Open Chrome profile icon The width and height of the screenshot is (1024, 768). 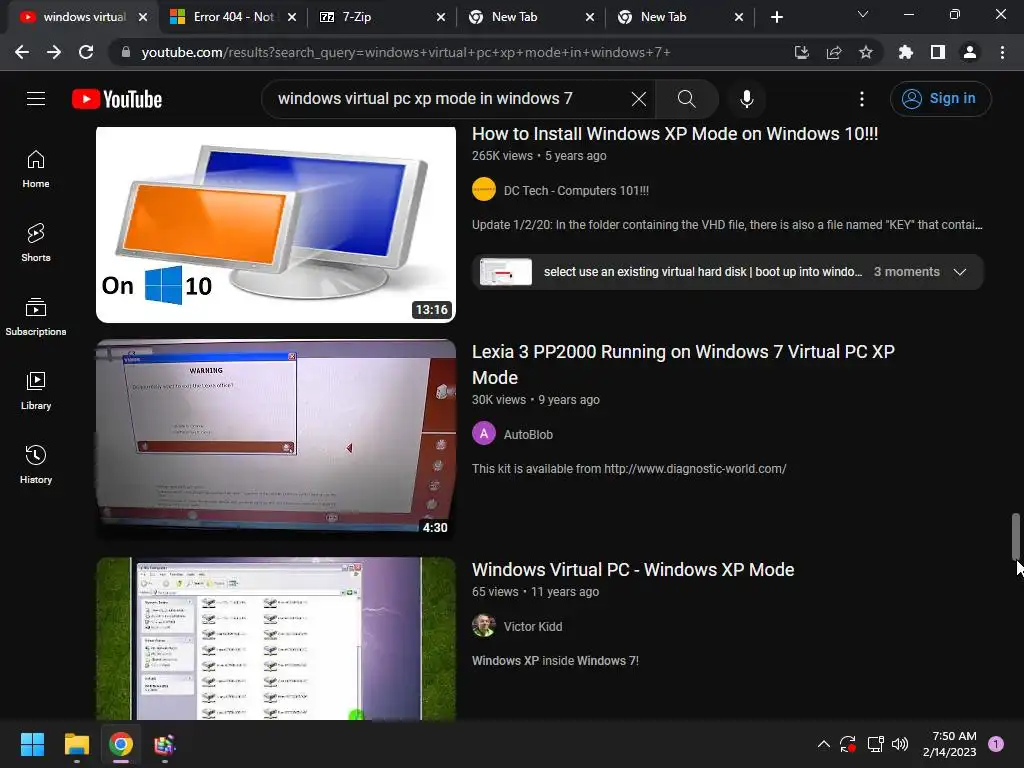970,52
